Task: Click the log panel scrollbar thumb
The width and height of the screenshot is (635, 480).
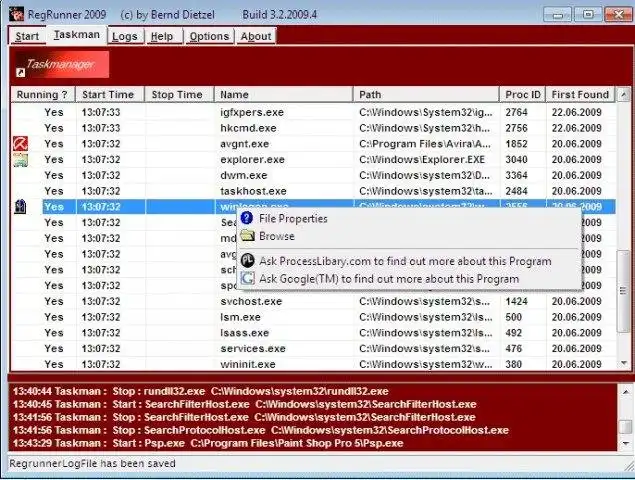Action: (626, 426)
